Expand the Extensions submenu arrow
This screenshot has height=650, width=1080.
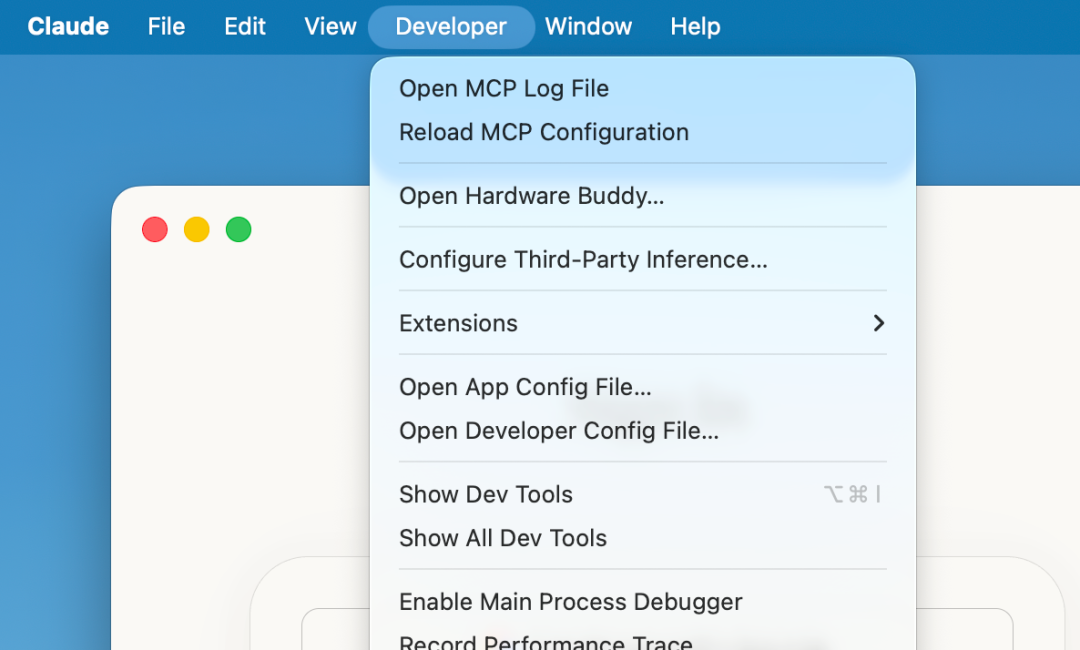click(x=878, y=323)
